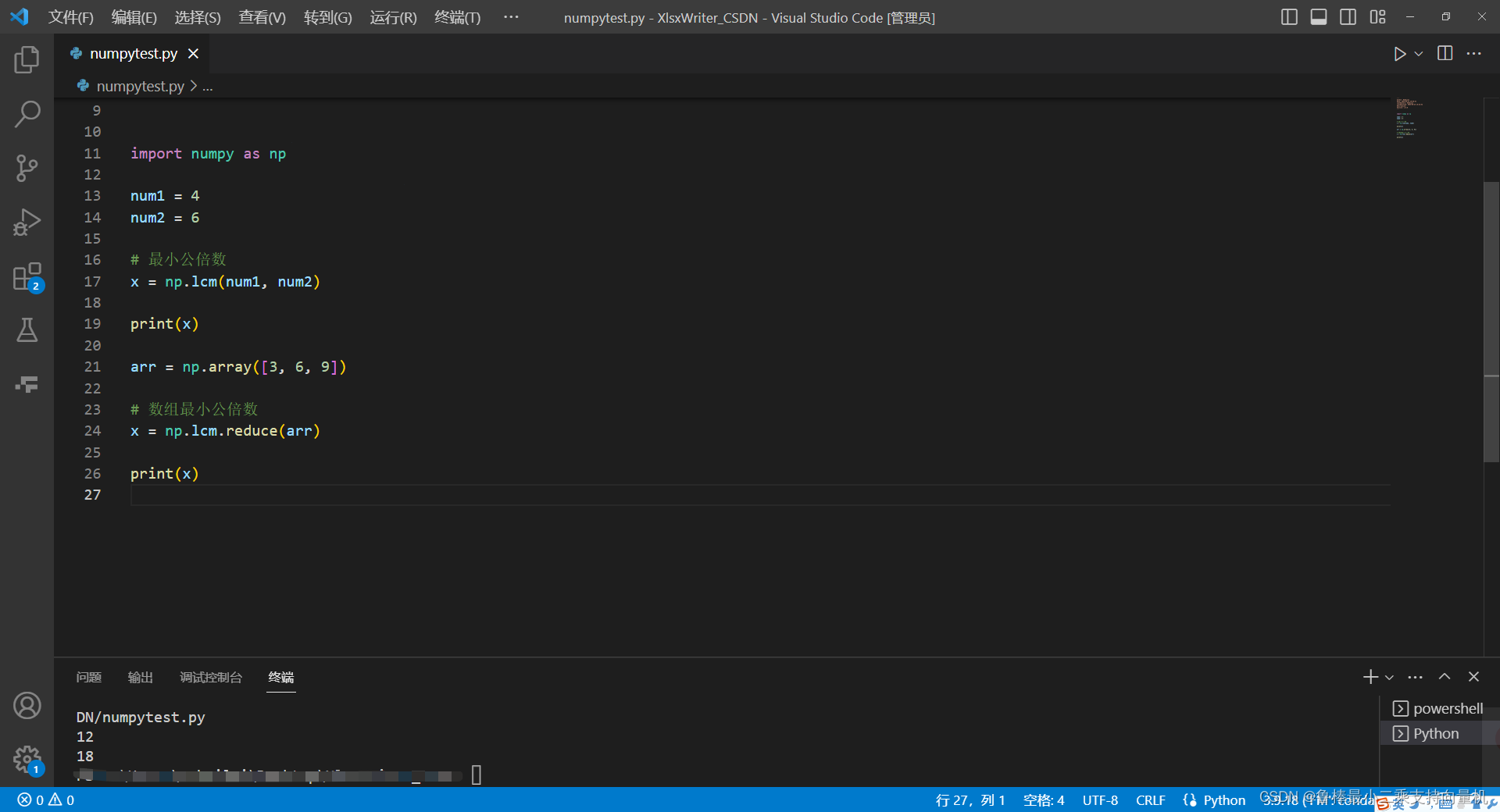Click numpytest.py in the breadcrumb
Screen dimensions: 1500x812
click(140, 86)
